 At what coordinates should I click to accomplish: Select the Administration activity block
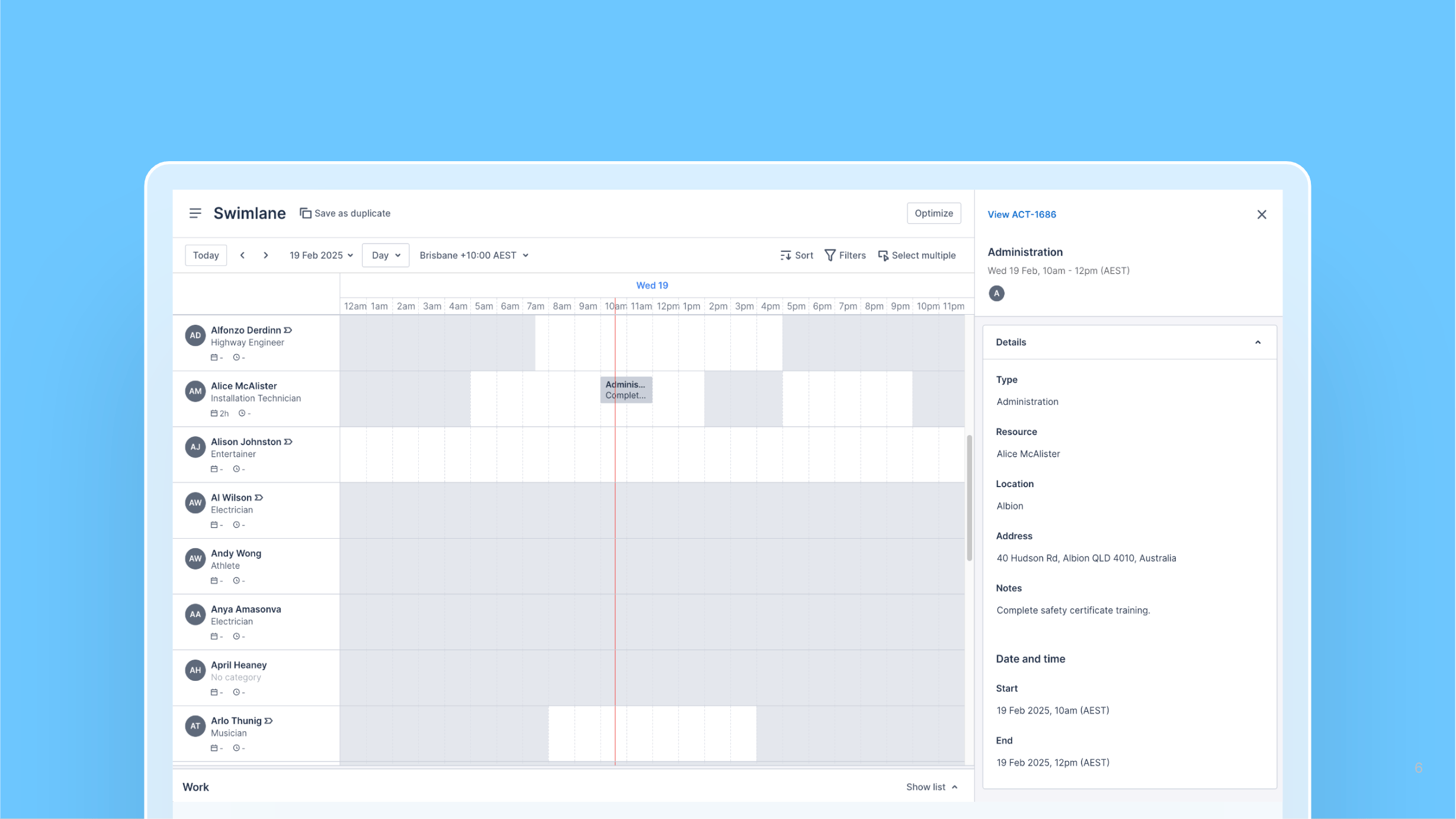click(x=626, y=390)
